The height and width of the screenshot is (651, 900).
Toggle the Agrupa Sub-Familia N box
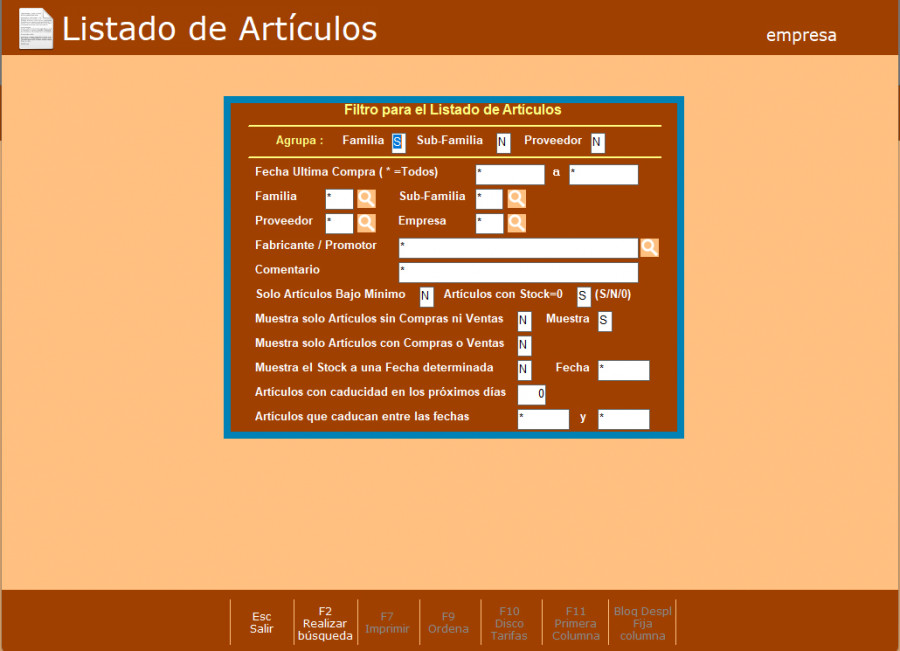(x=503, y=142)
